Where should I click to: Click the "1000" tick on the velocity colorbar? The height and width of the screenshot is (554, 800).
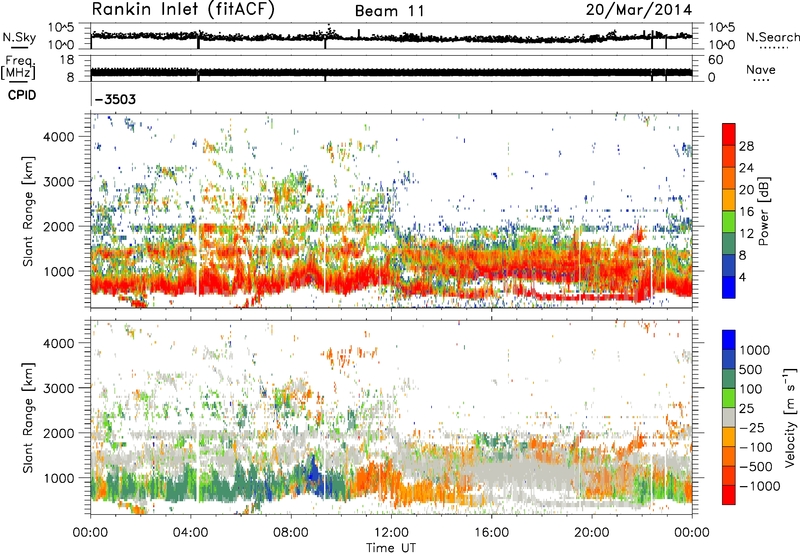click(x=754, y=350)
